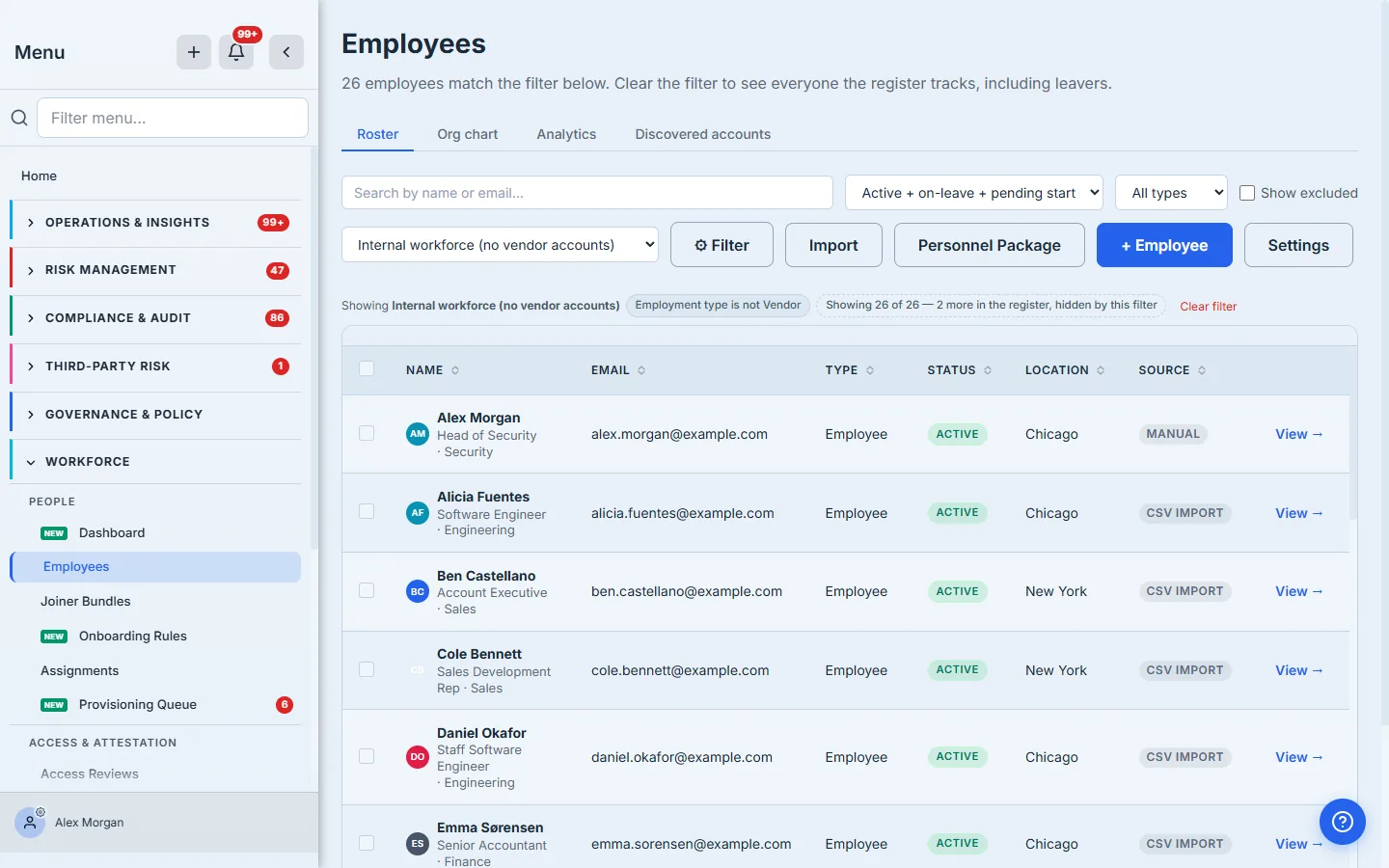The width and height of the screenshot is (1389, 868).
Task: Select the Alicia Fuentes row checkbox
Action: (367, 511)
